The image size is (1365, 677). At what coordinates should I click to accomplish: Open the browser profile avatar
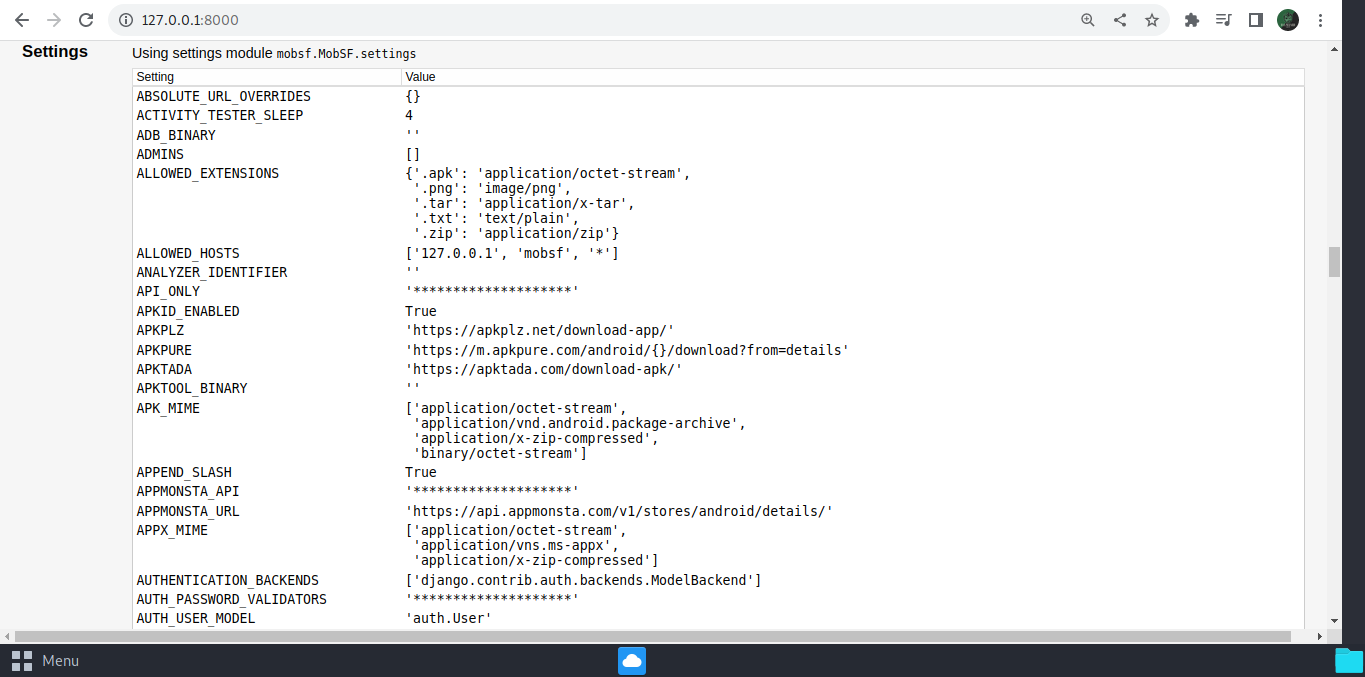pyautogui.click(x=1287, y=19)
